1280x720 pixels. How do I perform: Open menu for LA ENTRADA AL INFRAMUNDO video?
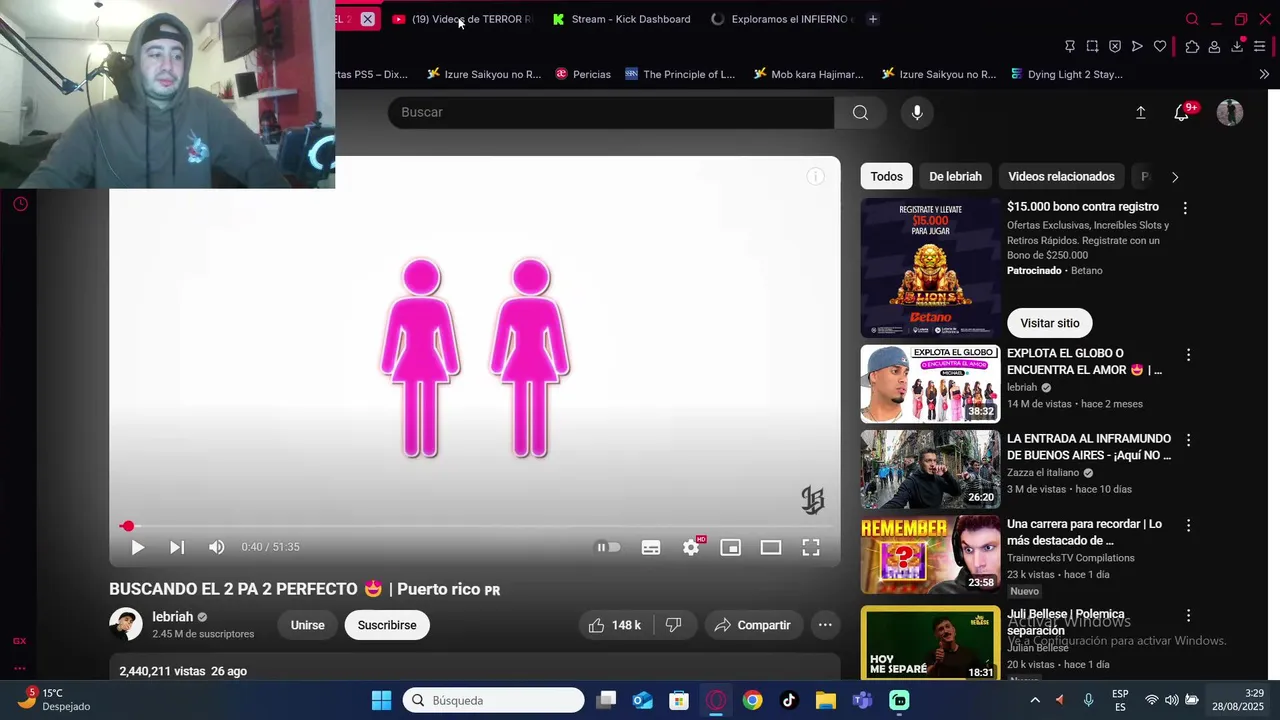coord(1188,440)
